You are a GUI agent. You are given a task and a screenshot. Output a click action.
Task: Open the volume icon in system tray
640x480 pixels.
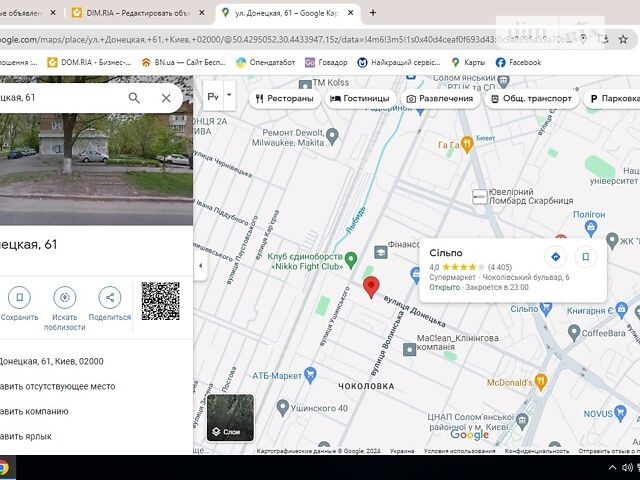click(627, 468)
